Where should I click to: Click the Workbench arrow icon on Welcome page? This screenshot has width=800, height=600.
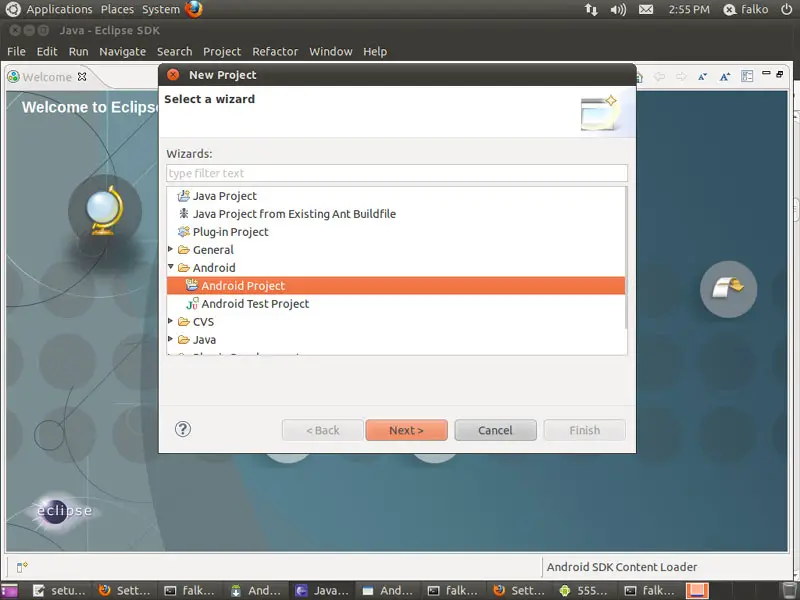coord(729,289)
